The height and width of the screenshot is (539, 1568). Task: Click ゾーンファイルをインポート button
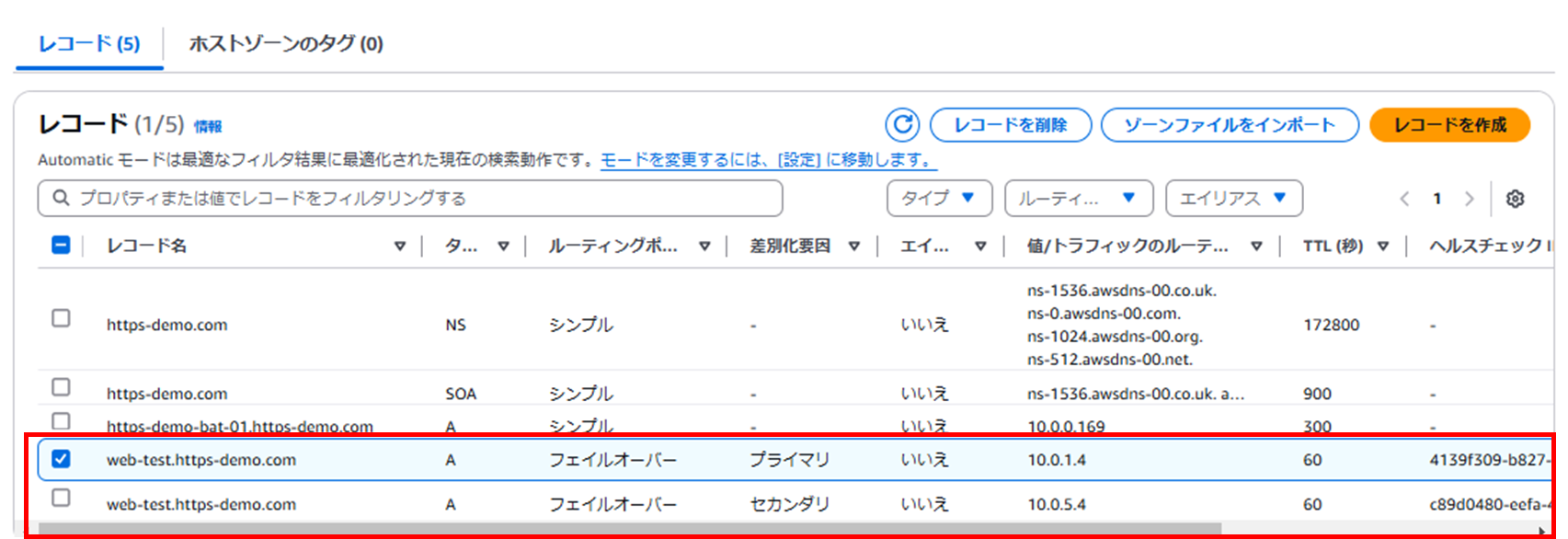[x=1230, y=125]
